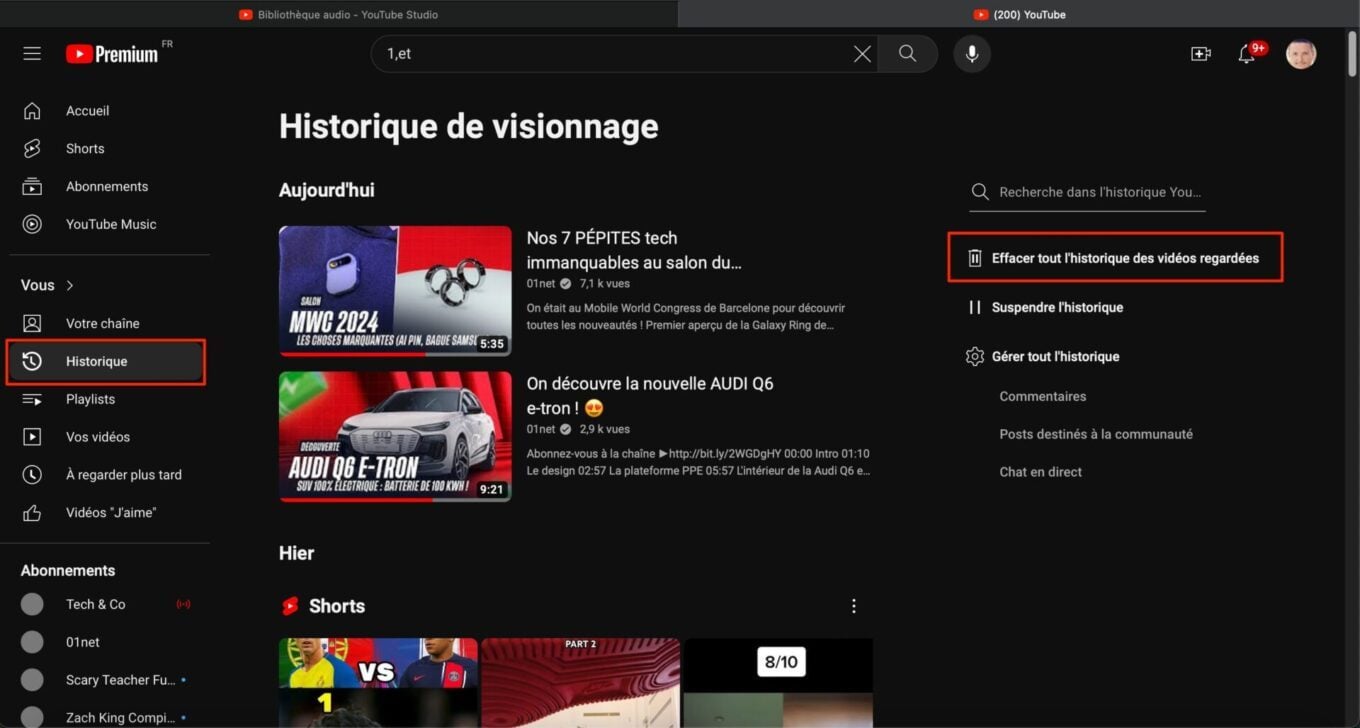The height and width of the screenshot is (728, 1360).
Task: Open the MWC 2024 video thumbnail
Action: tap(395, 291)
